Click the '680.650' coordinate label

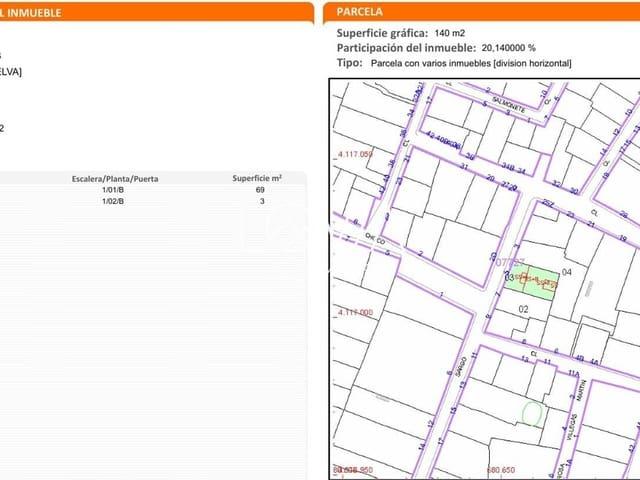tap(501, 470)
